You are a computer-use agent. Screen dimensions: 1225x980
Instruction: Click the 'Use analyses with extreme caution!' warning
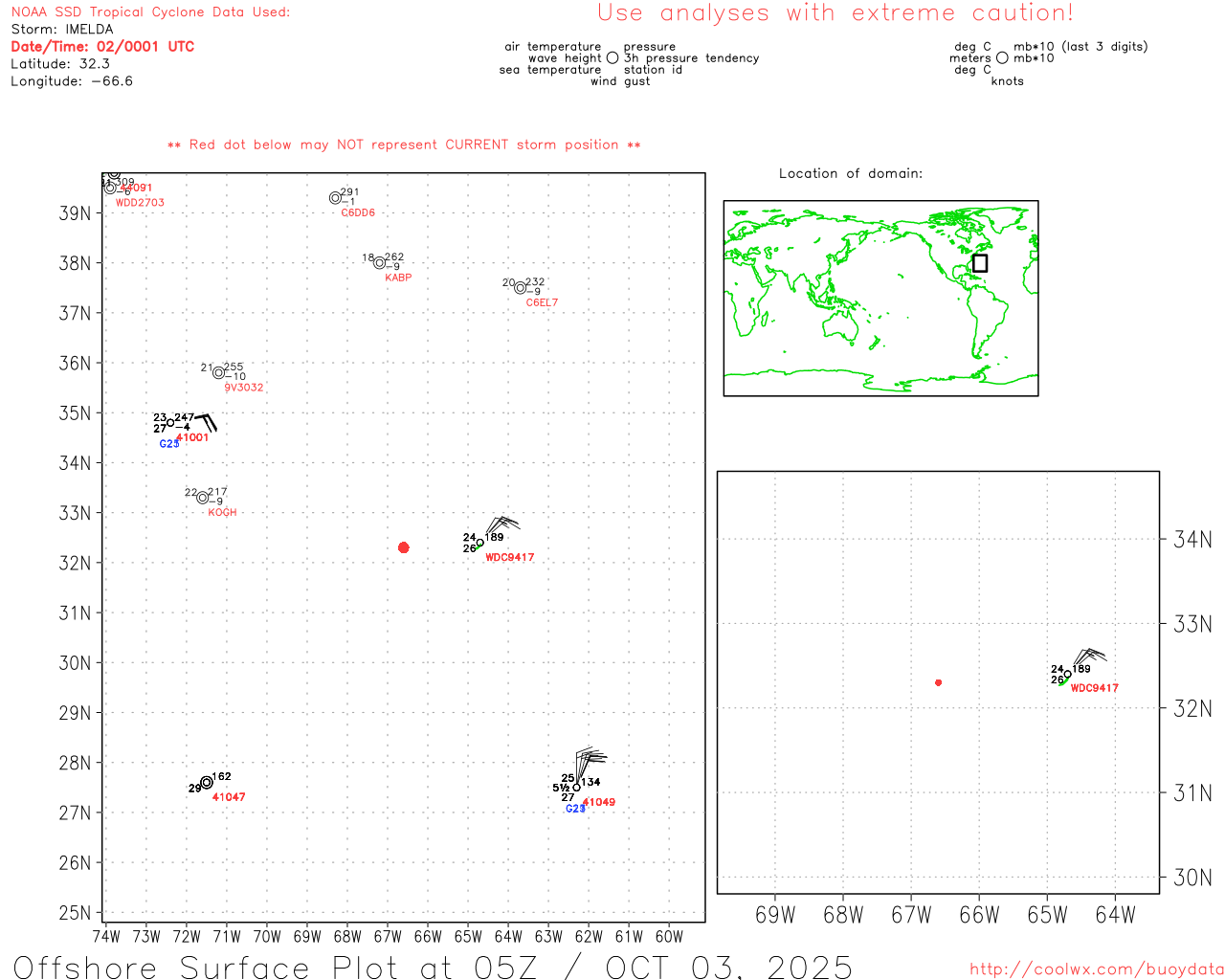[x=835, y=13]
